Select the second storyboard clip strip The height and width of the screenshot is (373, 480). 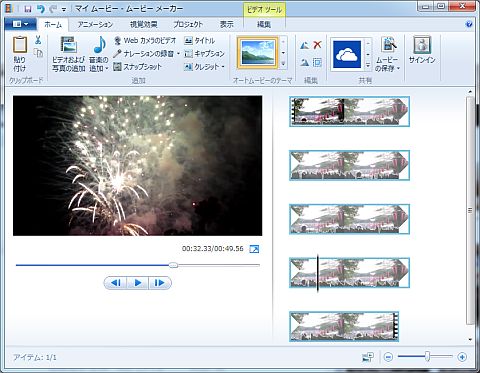point(349,165)
